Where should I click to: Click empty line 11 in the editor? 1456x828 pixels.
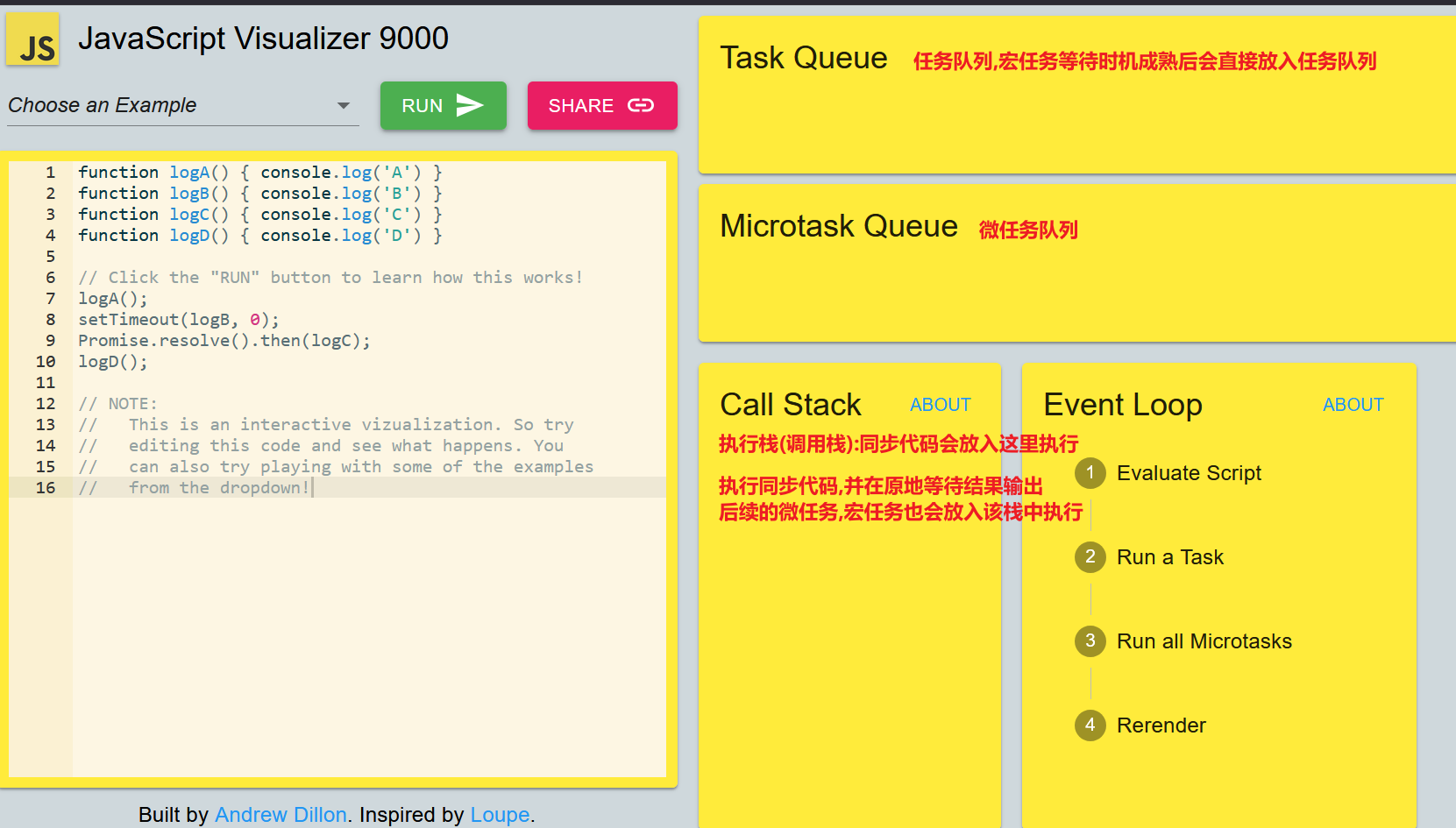point(368,383)
